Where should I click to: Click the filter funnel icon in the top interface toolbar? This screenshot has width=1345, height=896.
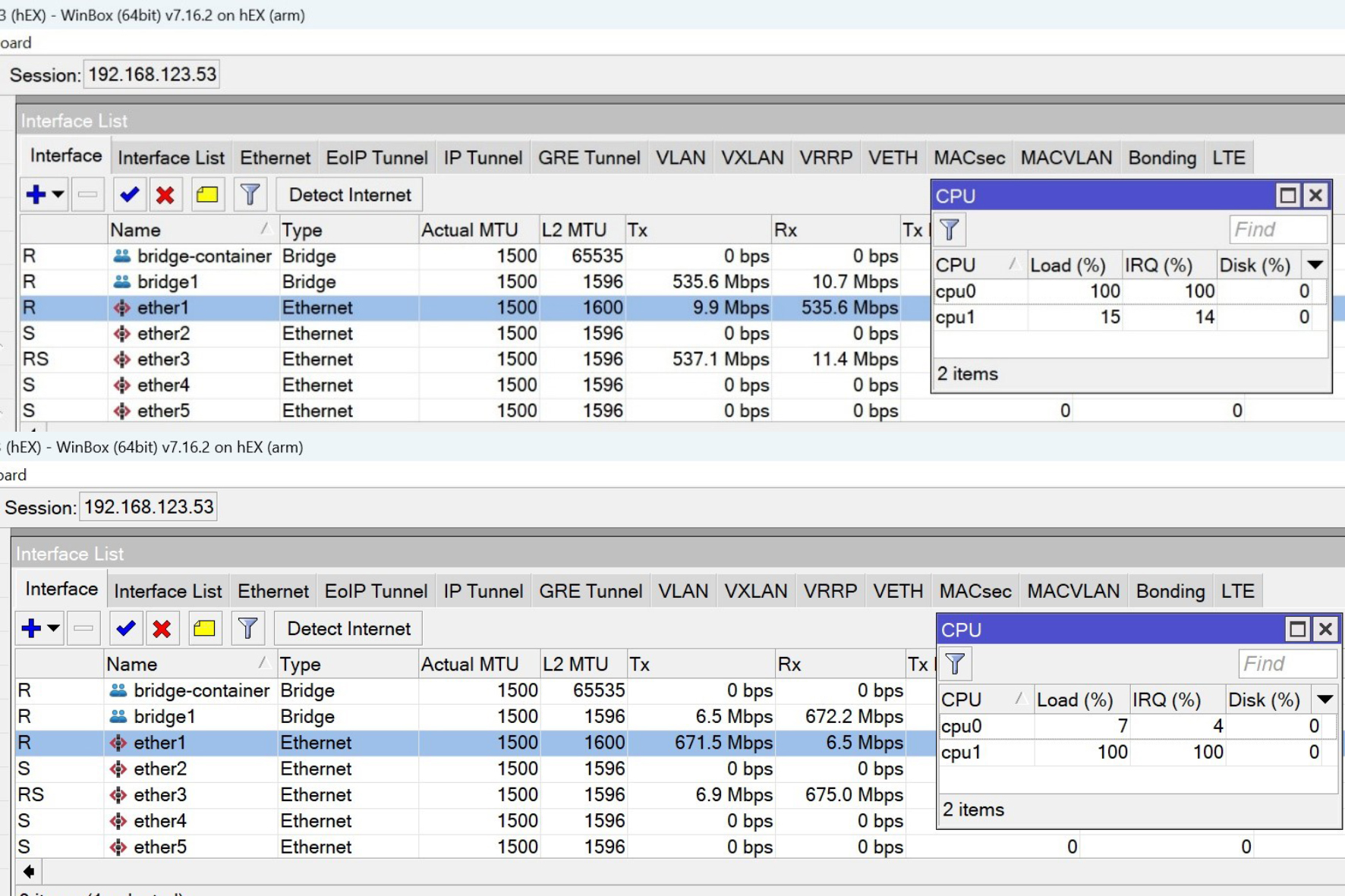[x=250, y=195]
